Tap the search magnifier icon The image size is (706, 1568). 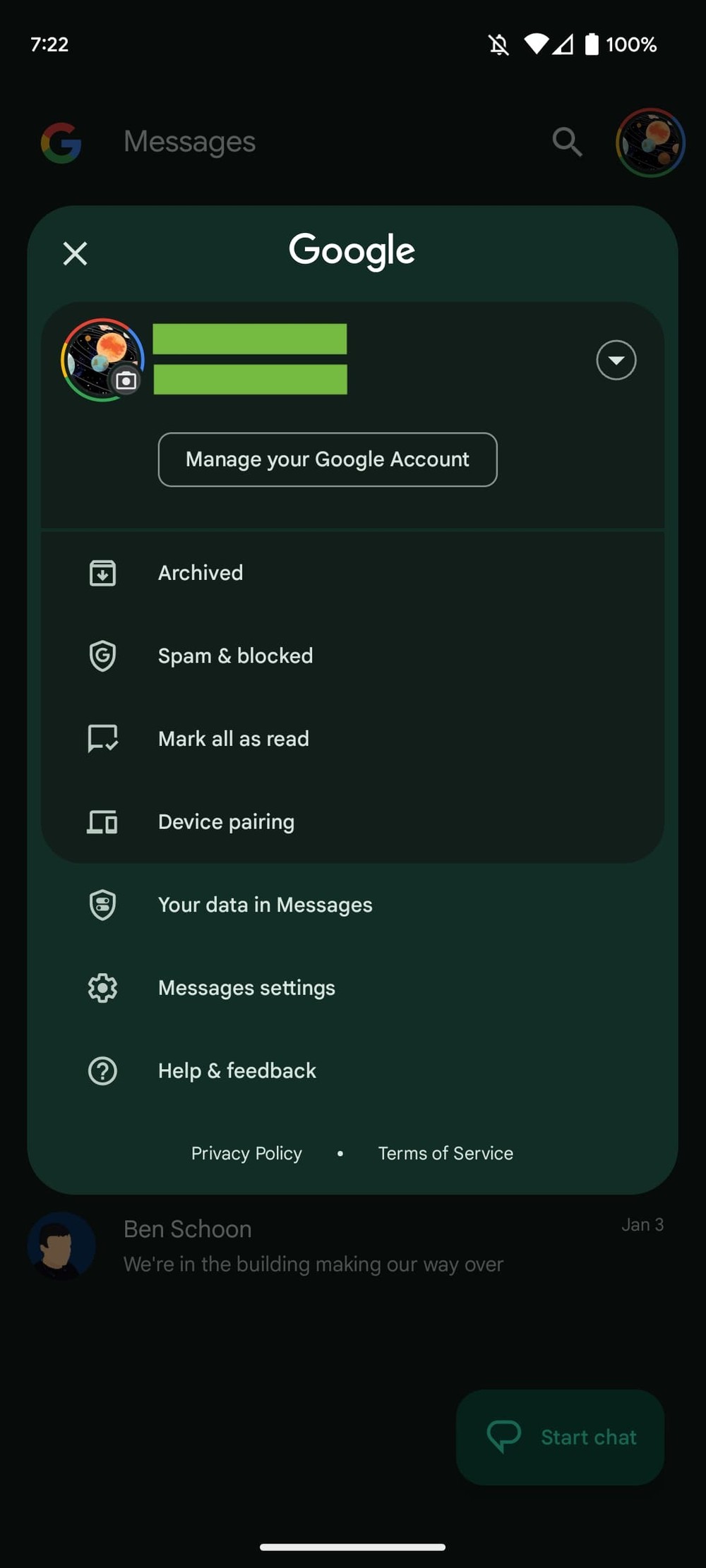pyautogui.click(x=566, y=142)
